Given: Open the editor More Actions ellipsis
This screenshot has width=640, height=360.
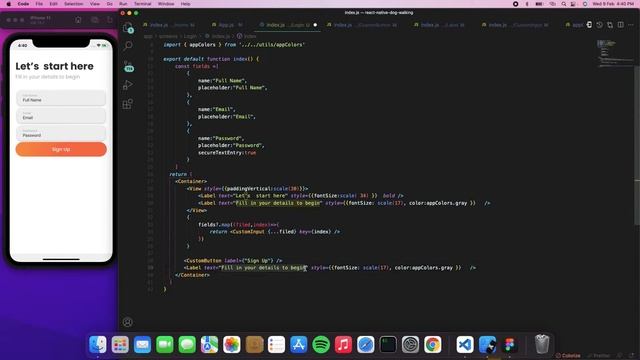Looking at the screenshot, I should click(x=631, y=25).
